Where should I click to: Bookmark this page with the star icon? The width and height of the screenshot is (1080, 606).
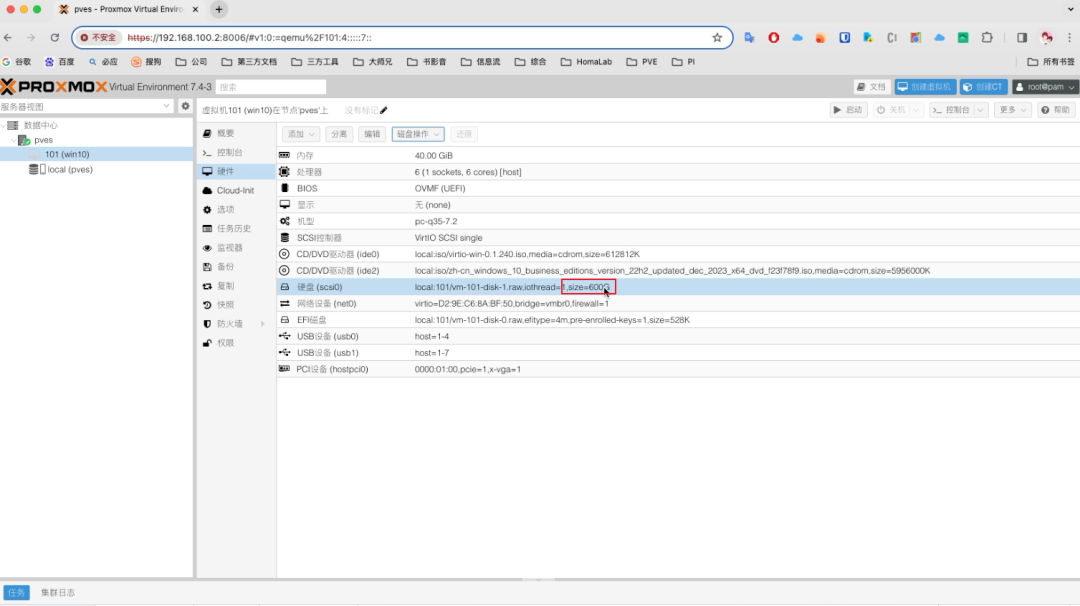click(717, 38)
